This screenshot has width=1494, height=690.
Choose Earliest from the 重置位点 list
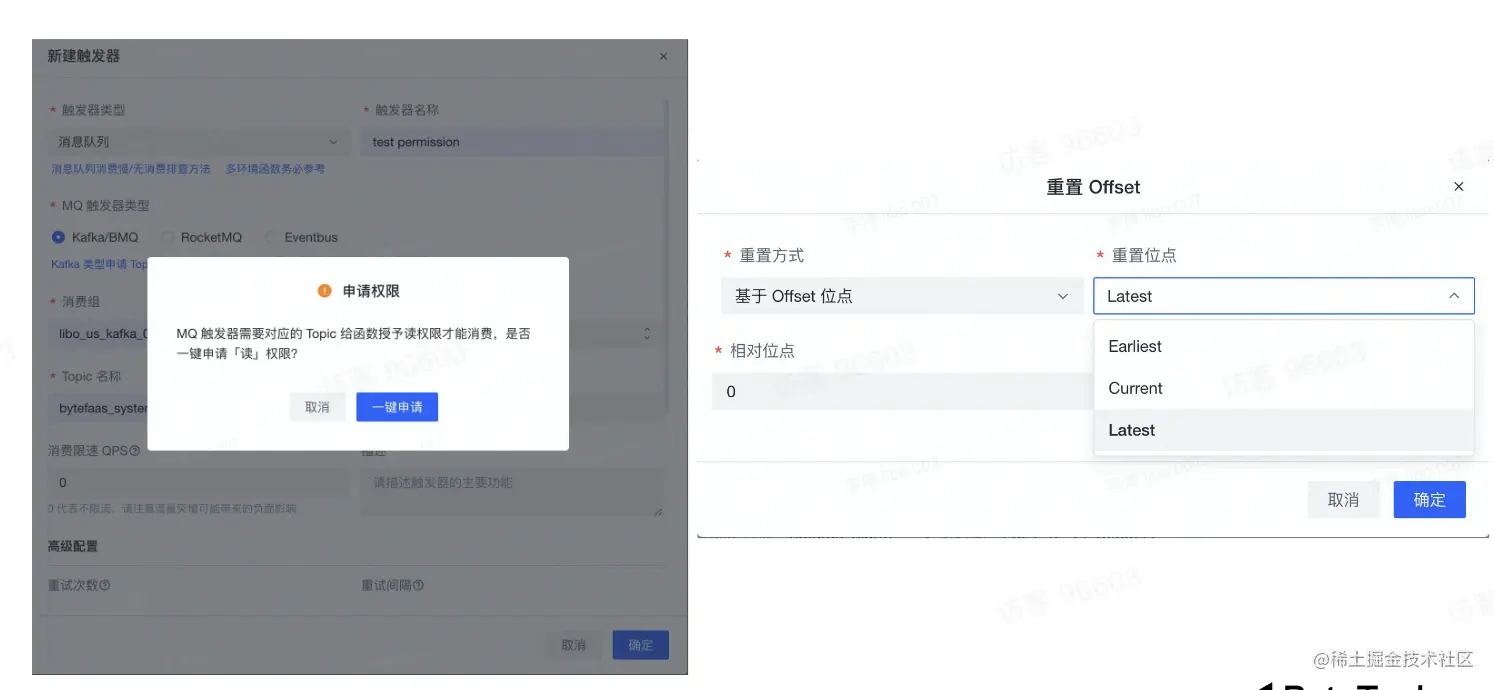coord(1284,346)
